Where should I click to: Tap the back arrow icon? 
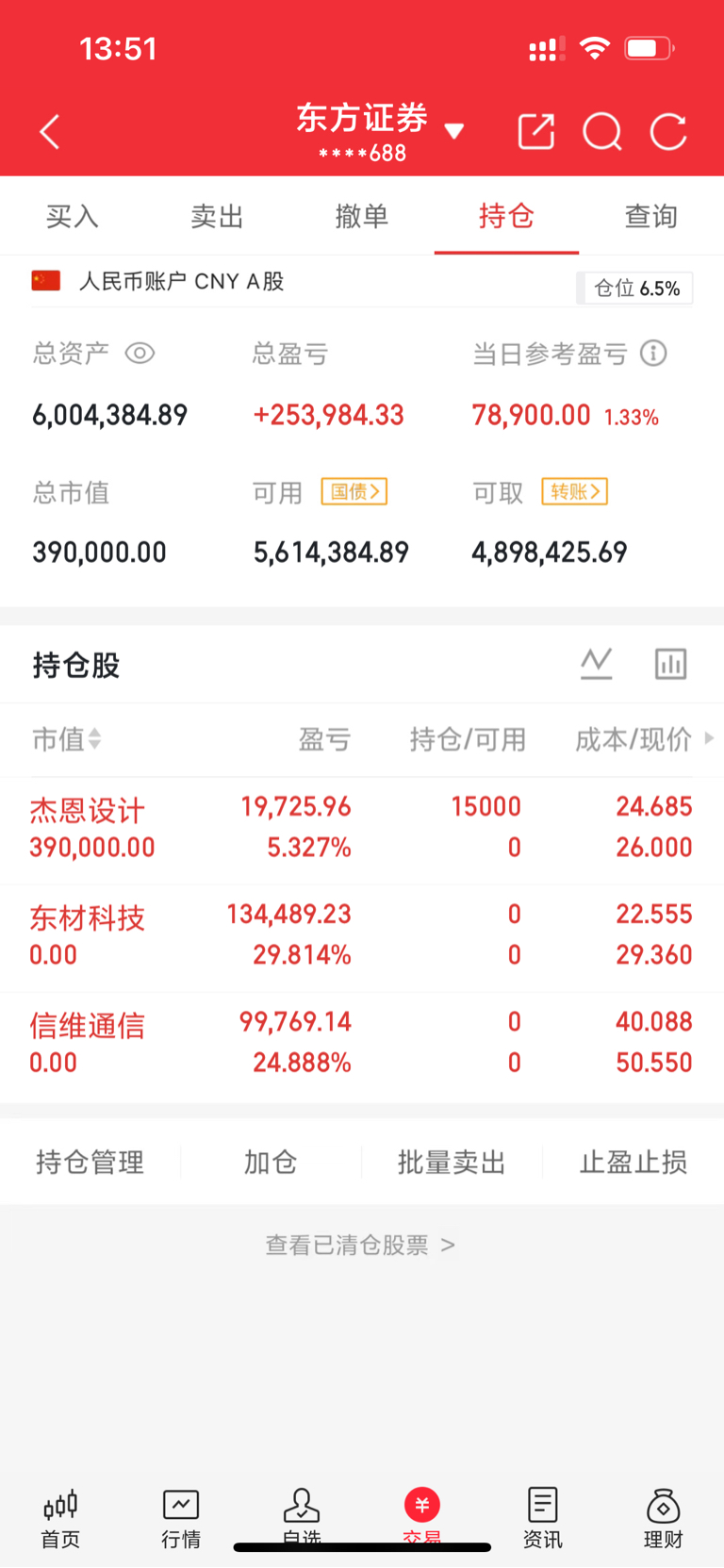point(50,132)
